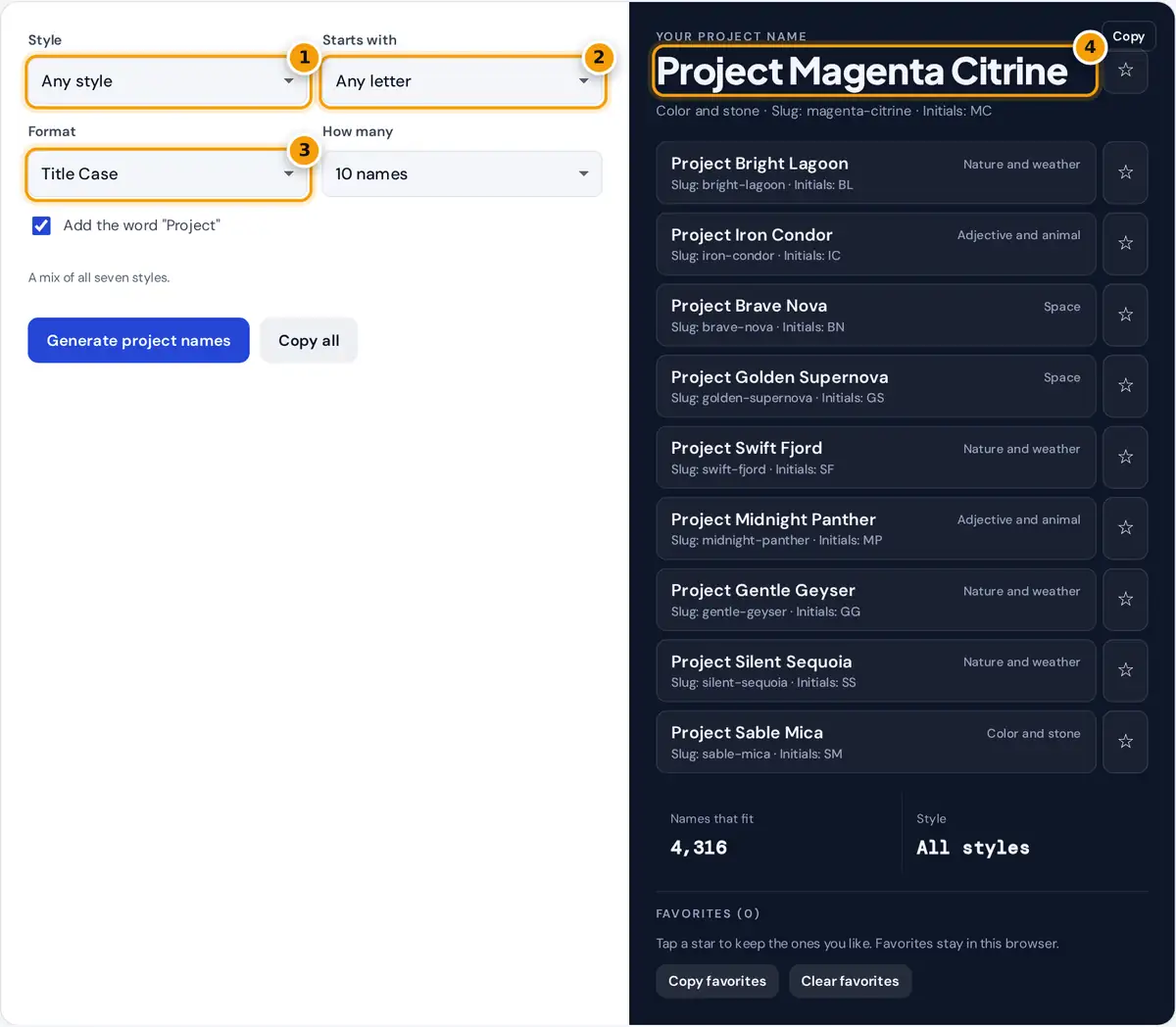Click the Space tag on Brave Nova
Image resolution: width=1176 pixels, height=1027 pixels.
(1062, 307)
